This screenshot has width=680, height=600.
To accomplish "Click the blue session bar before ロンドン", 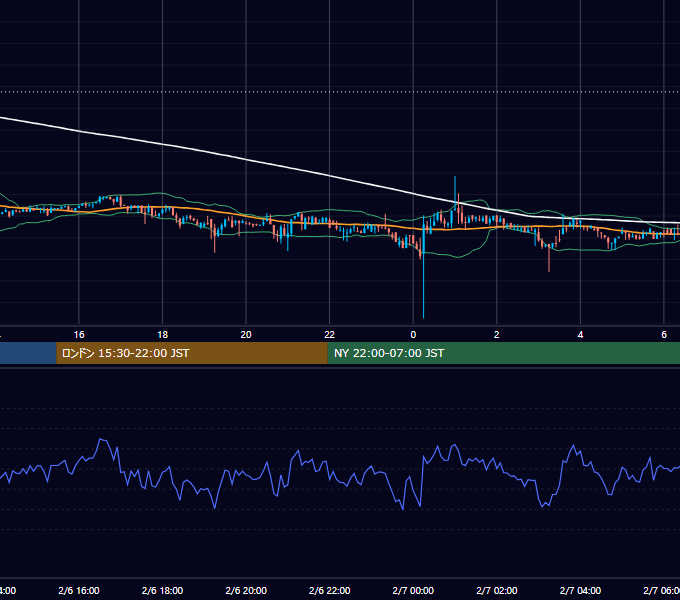I will point(28,353).
